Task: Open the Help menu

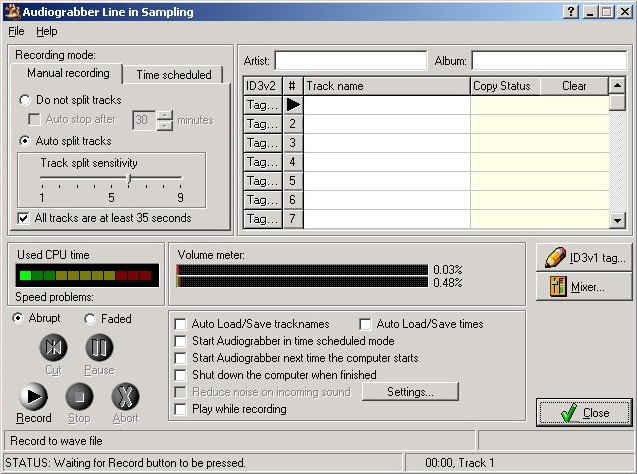Action: [x=46, y=31]
